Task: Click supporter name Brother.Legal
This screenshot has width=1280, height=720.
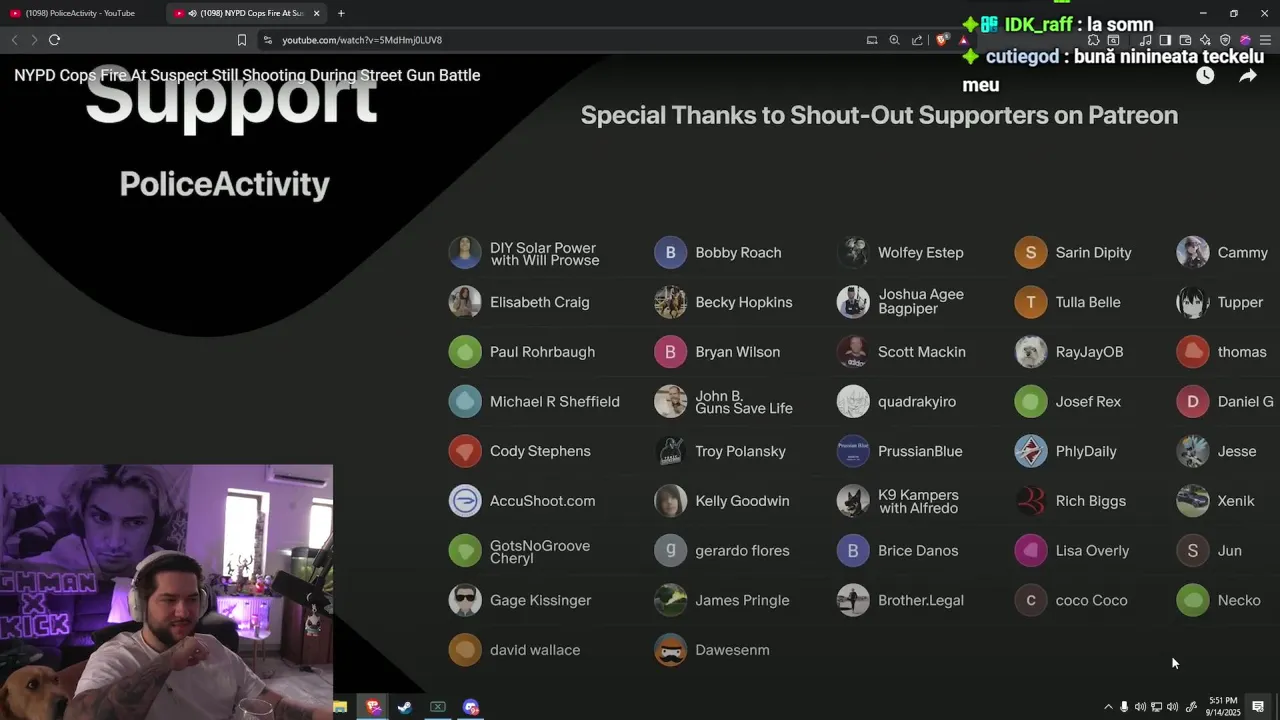Action: tap(920, 600)
